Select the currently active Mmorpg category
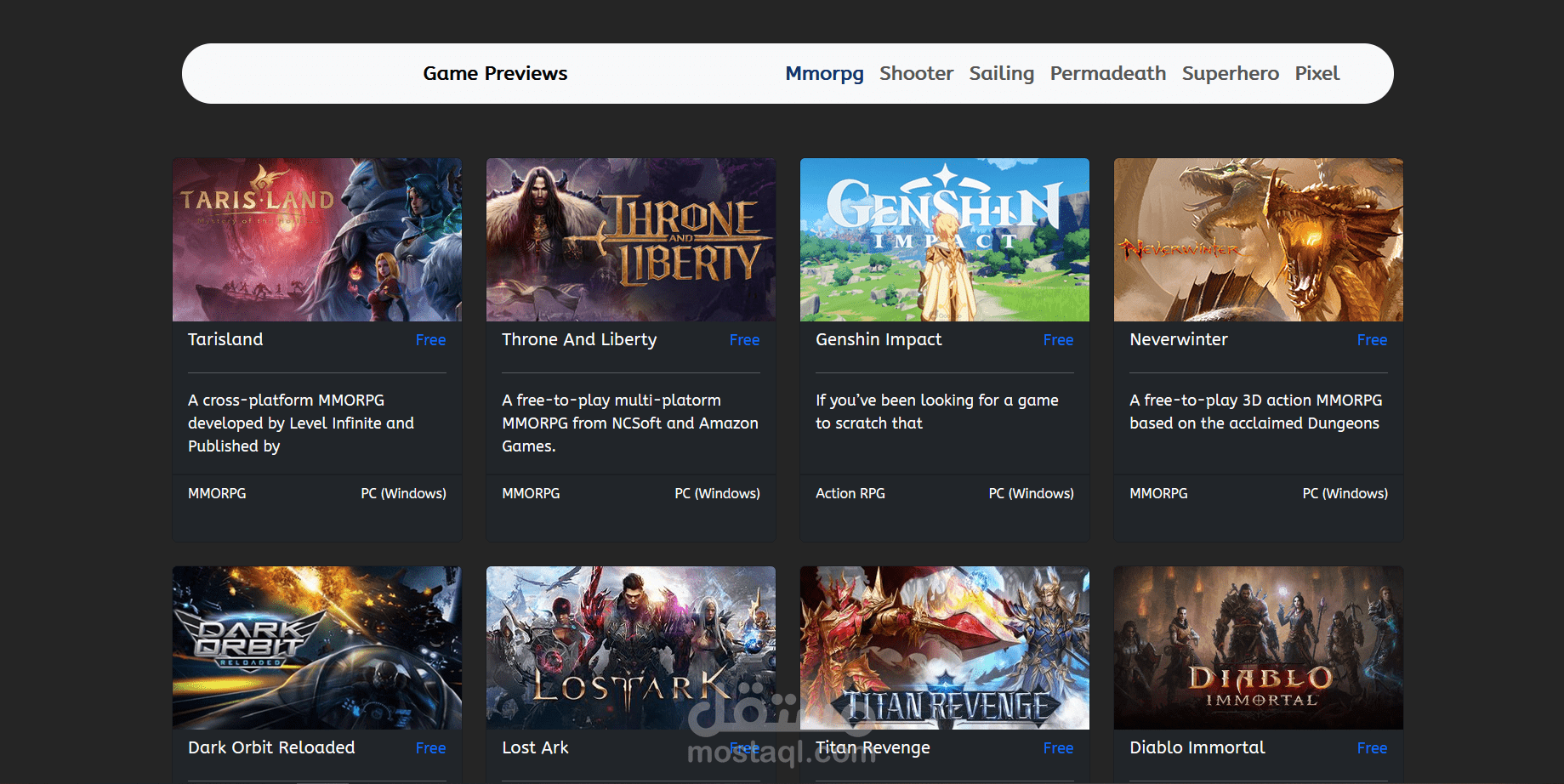 (x=823, y=73)
